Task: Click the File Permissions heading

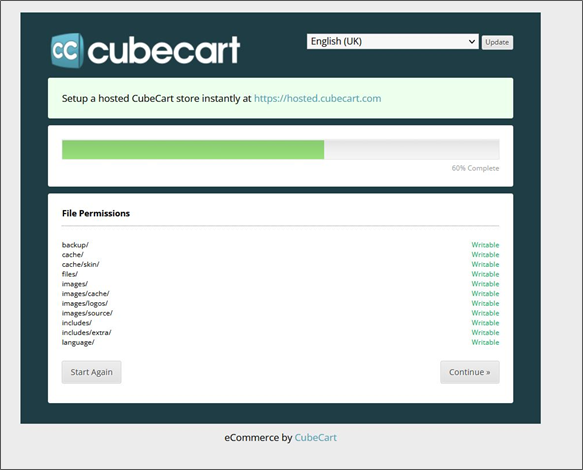Action: pyautogui.click(x=96, y=213)
